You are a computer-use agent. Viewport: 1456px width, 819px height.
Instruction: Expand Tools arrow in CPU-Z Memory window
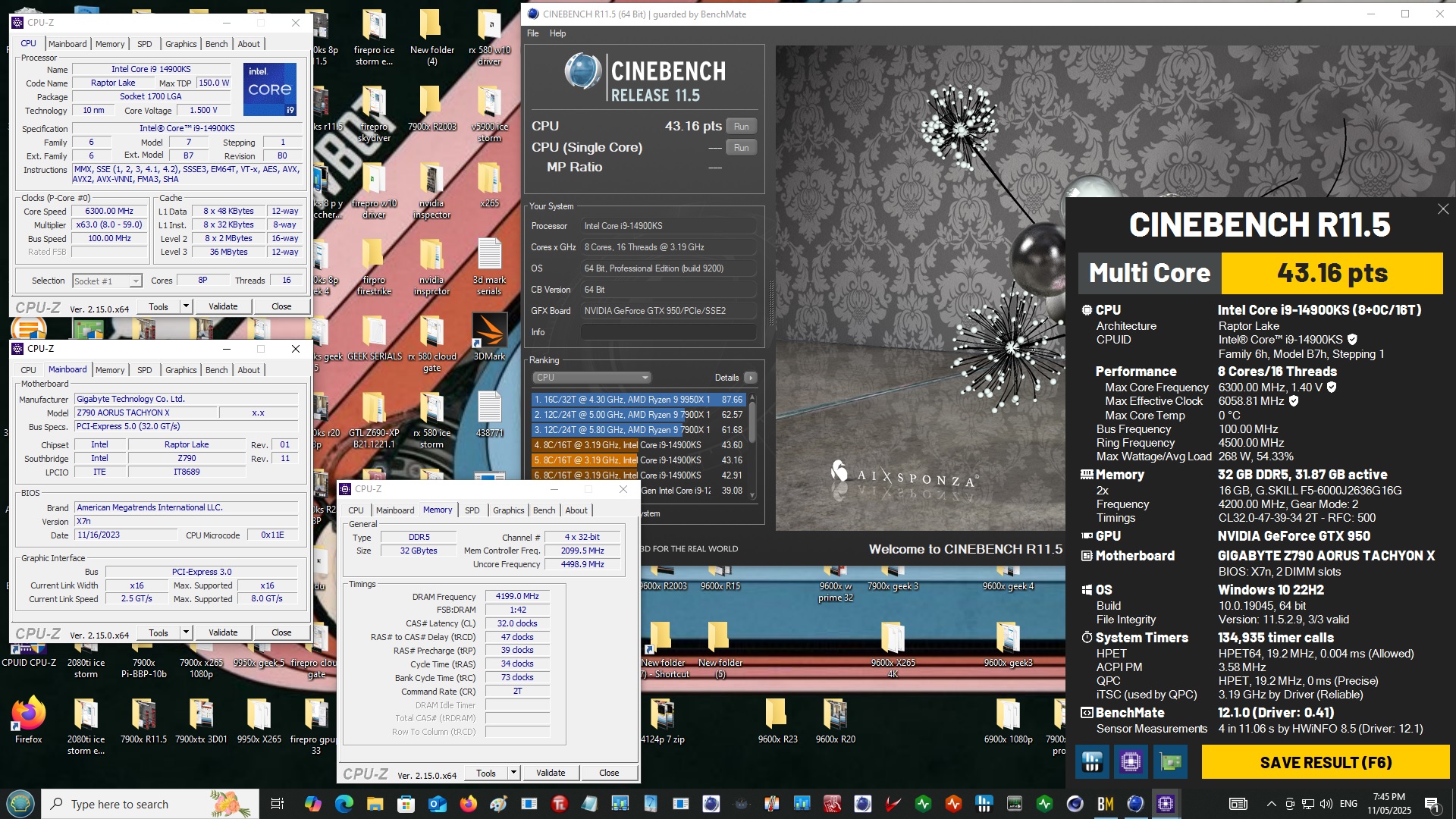coord(513,773)
